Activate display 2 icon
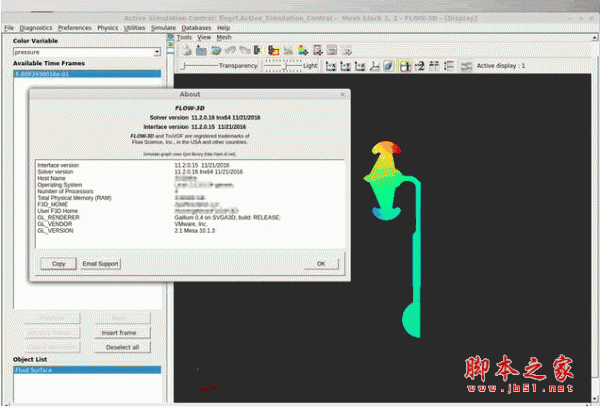 [419, 66]
